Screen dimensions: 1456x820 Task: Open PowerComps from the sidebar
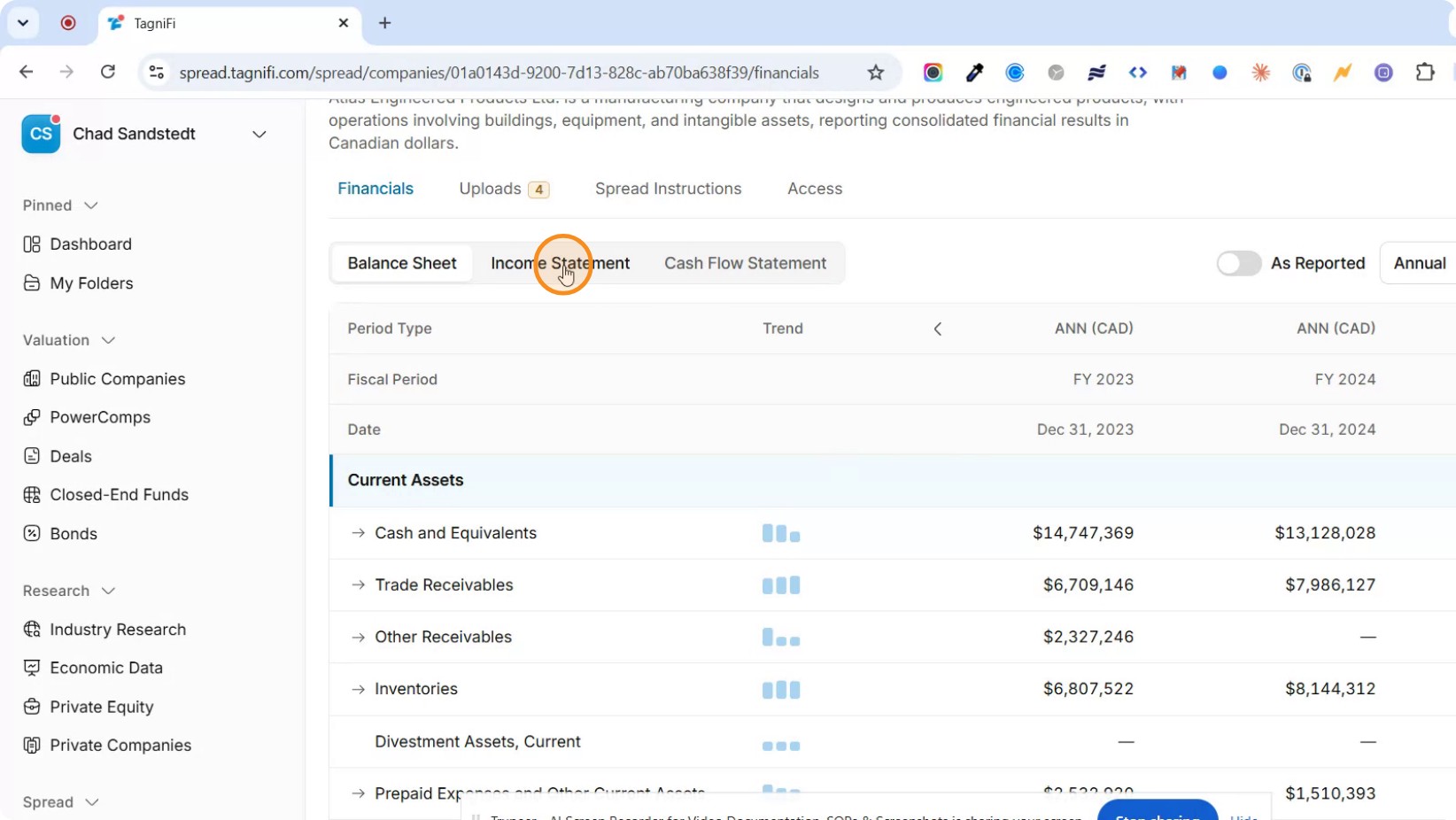(x=87, y=417)
